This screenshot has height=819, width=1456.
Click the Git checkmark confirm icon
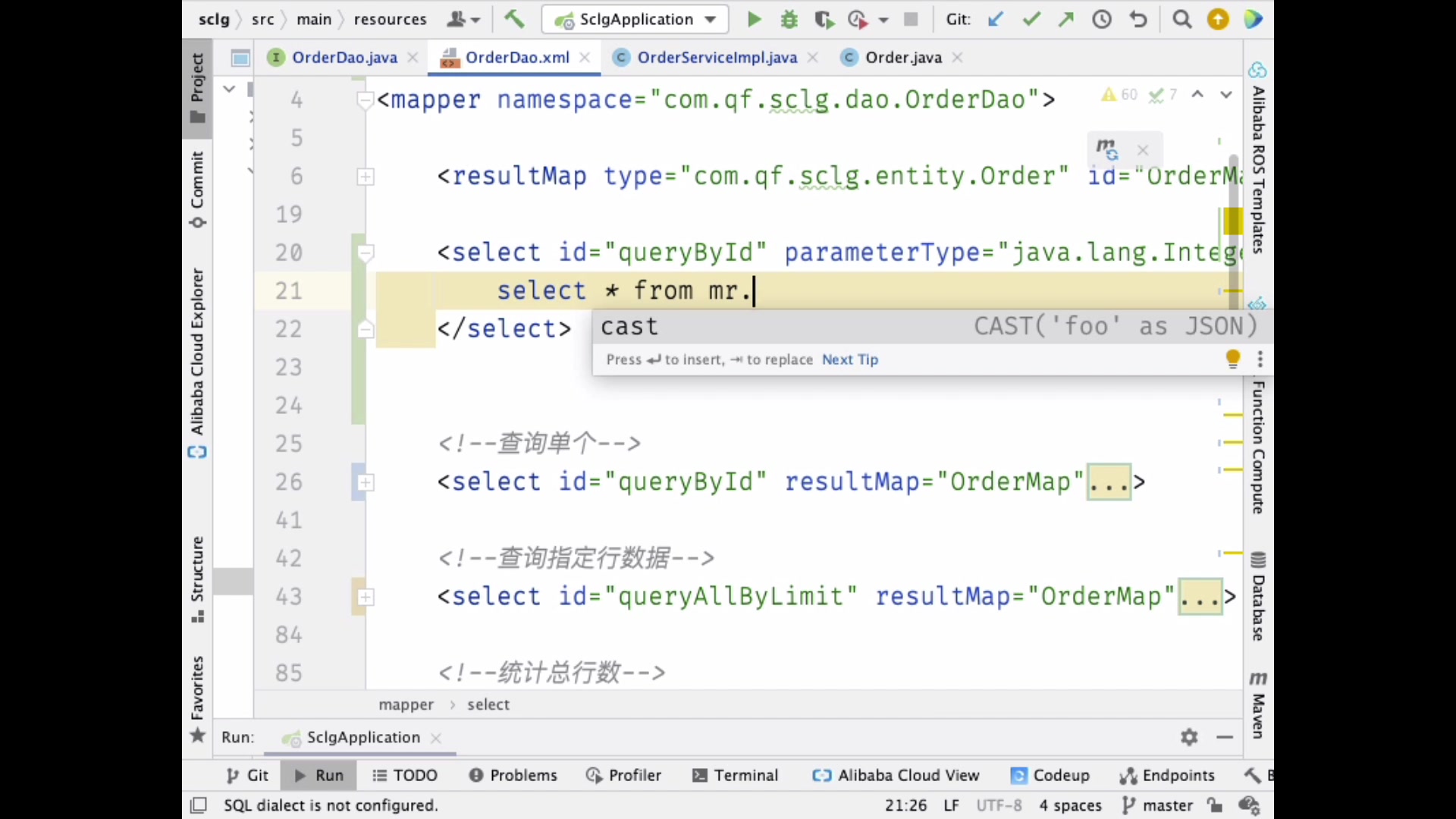point(1031,19)
